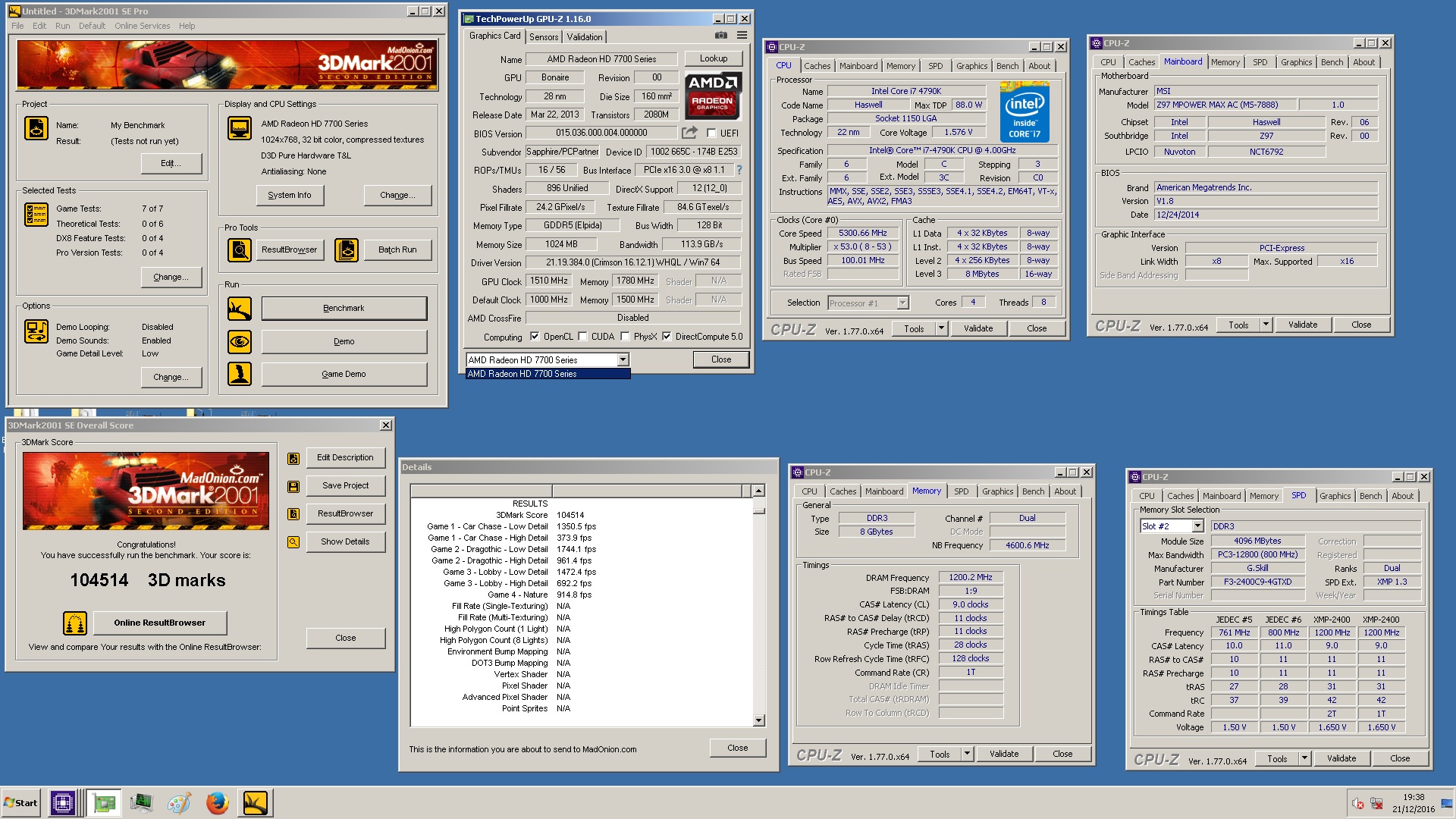
Task: Click the Save Project floppy icon
Action: (x=293, y=487)
